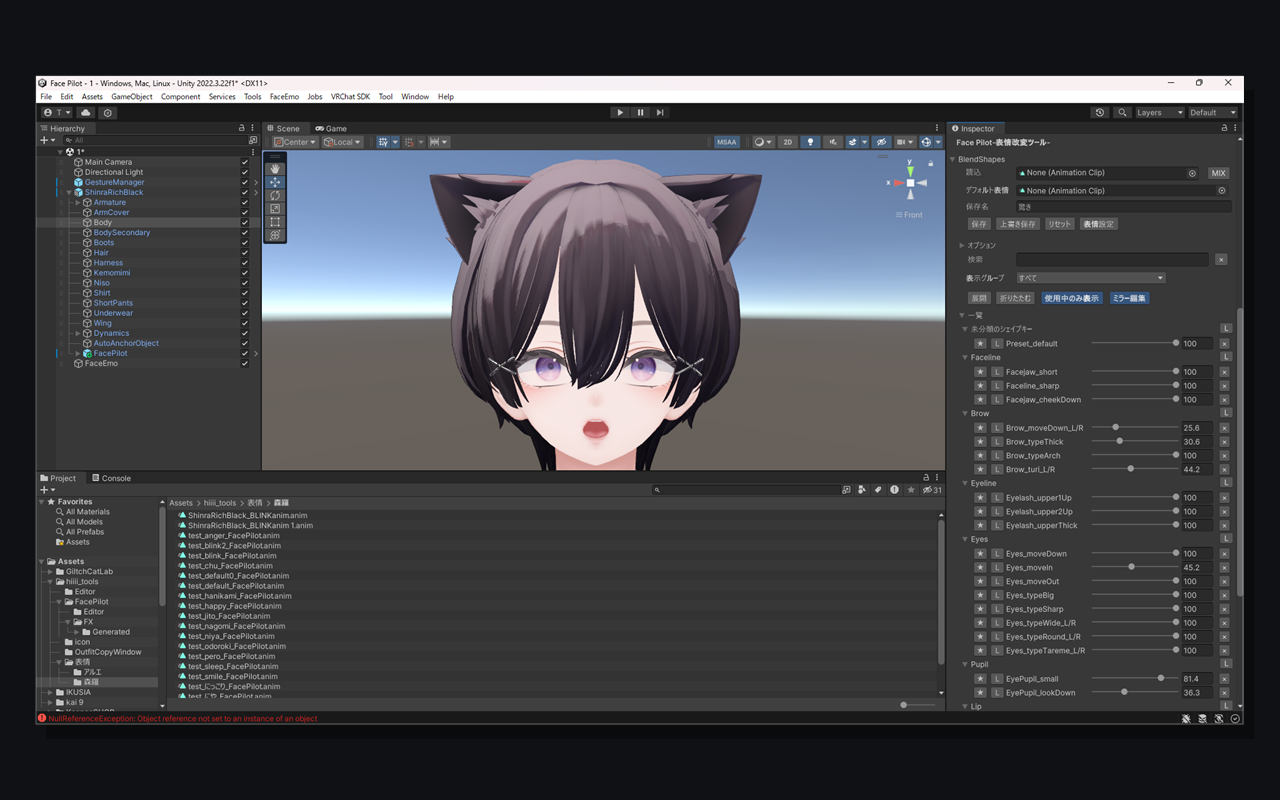Screen dimensions: 1280x800
Task: Open the Center pivot dropdown
Action: point(293,142)
